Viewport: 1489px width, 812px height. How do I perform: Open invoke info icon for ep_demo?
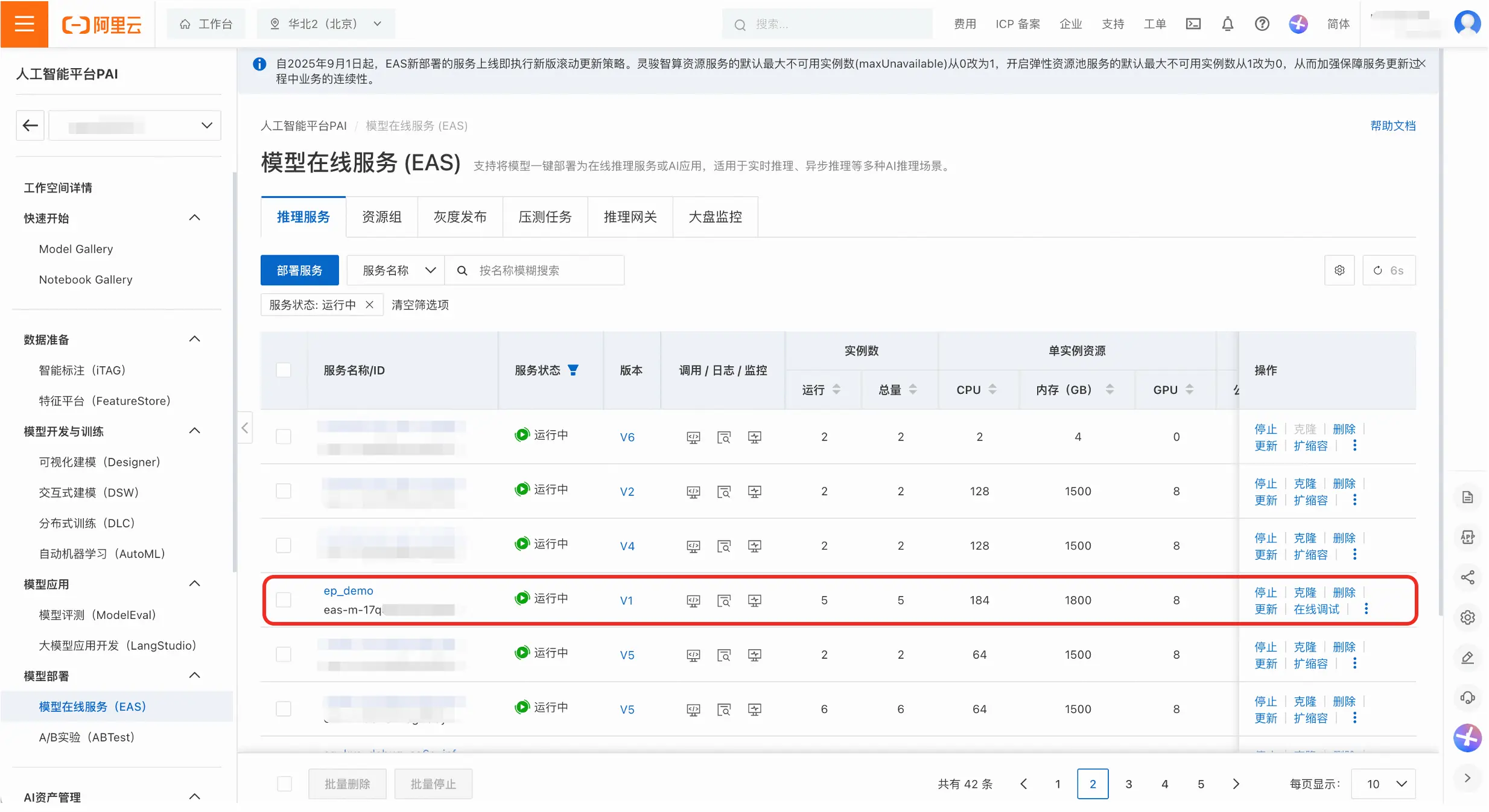pos(693,600)
